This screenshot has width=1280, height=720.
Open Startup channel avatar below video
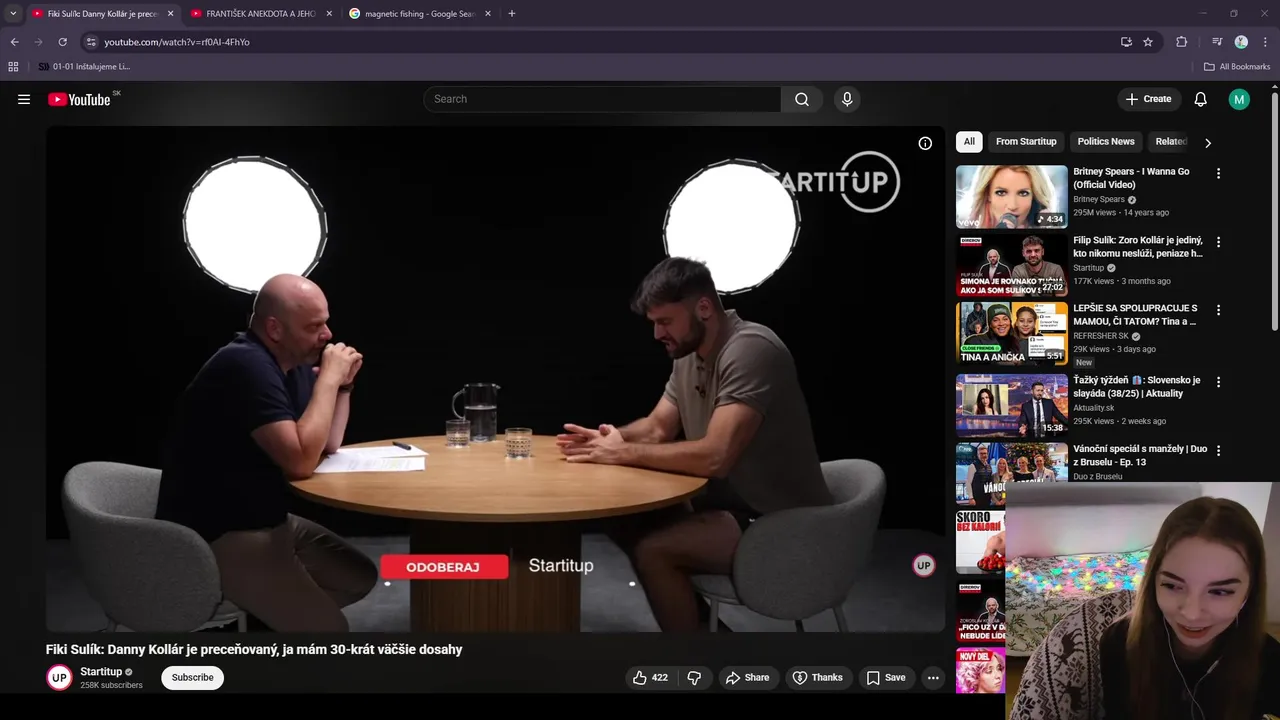click(x=59, y=677)
